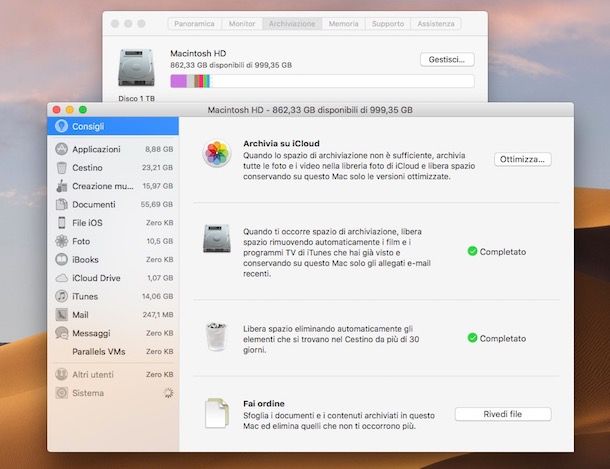Click the iCloud Drive cloud icon
This screenshot has height=469, width=610.
point(61,278)
